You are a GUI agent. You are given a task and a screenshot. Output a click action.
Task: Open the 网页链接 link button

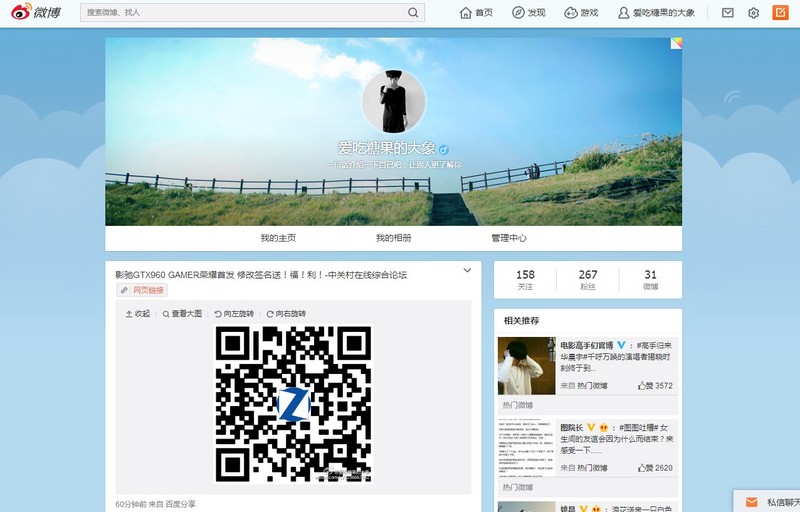tap(142, 290)
